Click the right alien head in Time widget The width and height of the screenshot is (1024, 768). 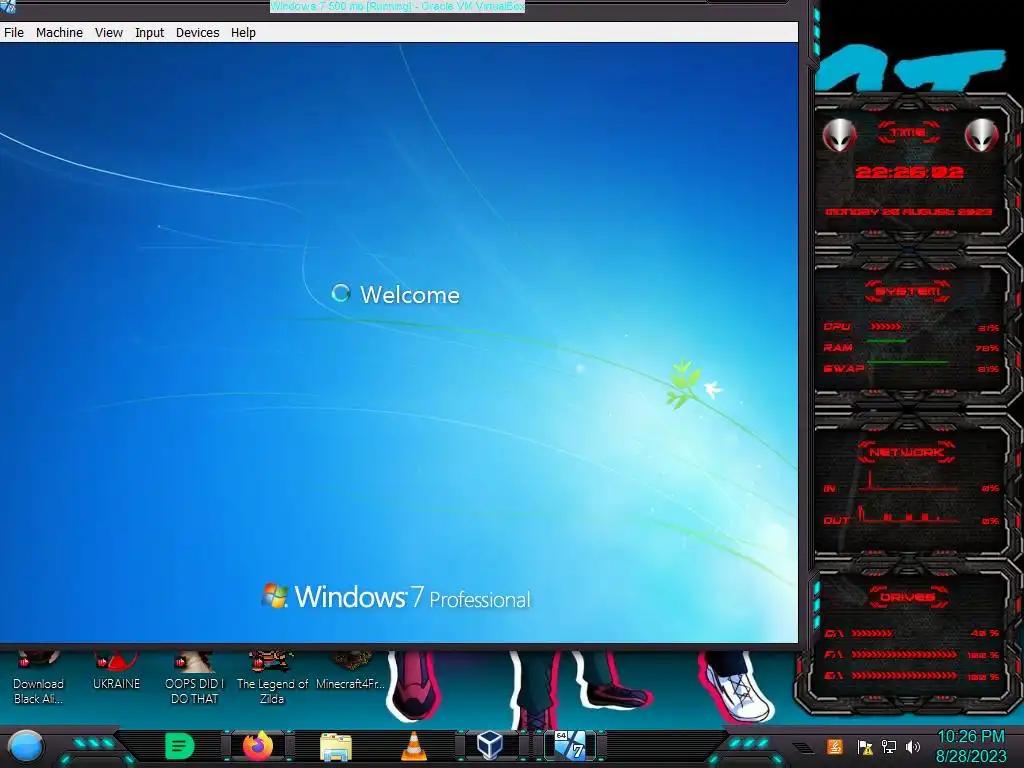pos(982,135)
